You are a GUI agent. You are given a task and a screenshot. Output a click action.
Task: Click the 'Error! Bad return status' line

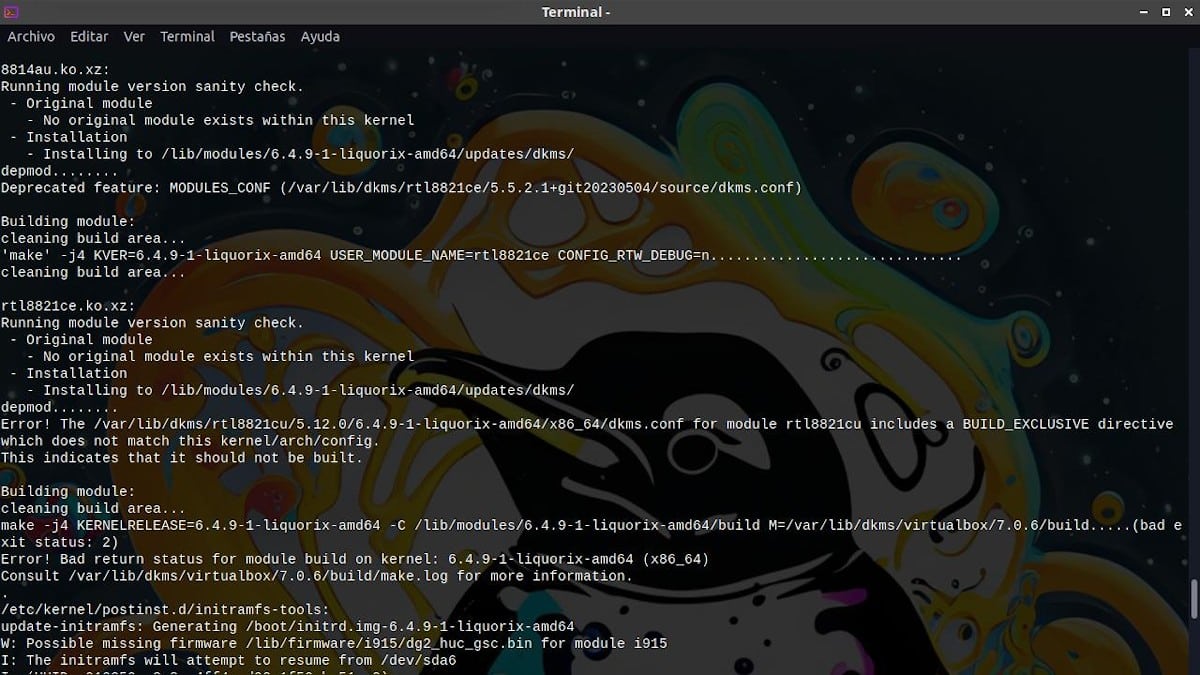[355, 559]
